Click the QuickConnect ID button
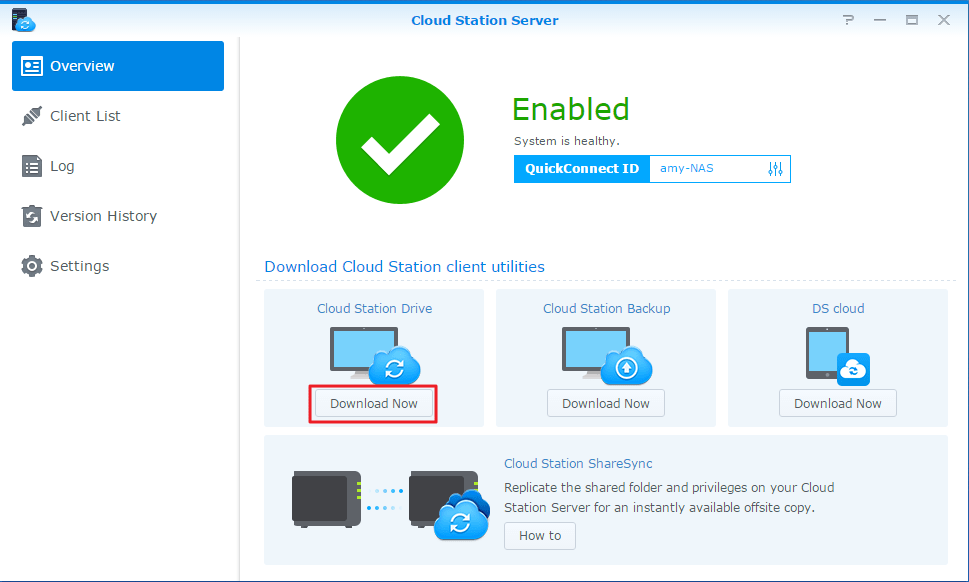The height and width of the screenshot is (582, 969). tap(581, 168)
